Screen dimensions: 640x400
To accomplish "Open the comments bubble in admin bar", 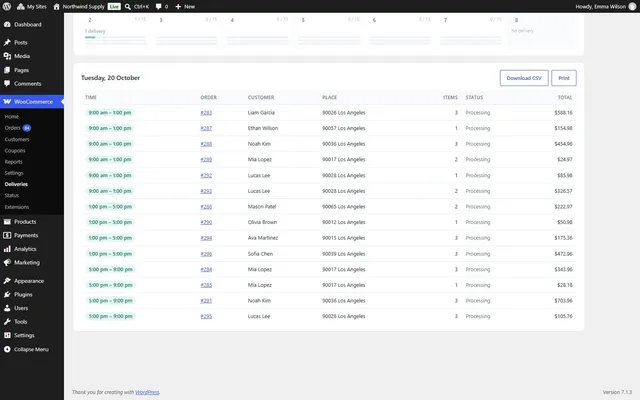I will [162, 7].
